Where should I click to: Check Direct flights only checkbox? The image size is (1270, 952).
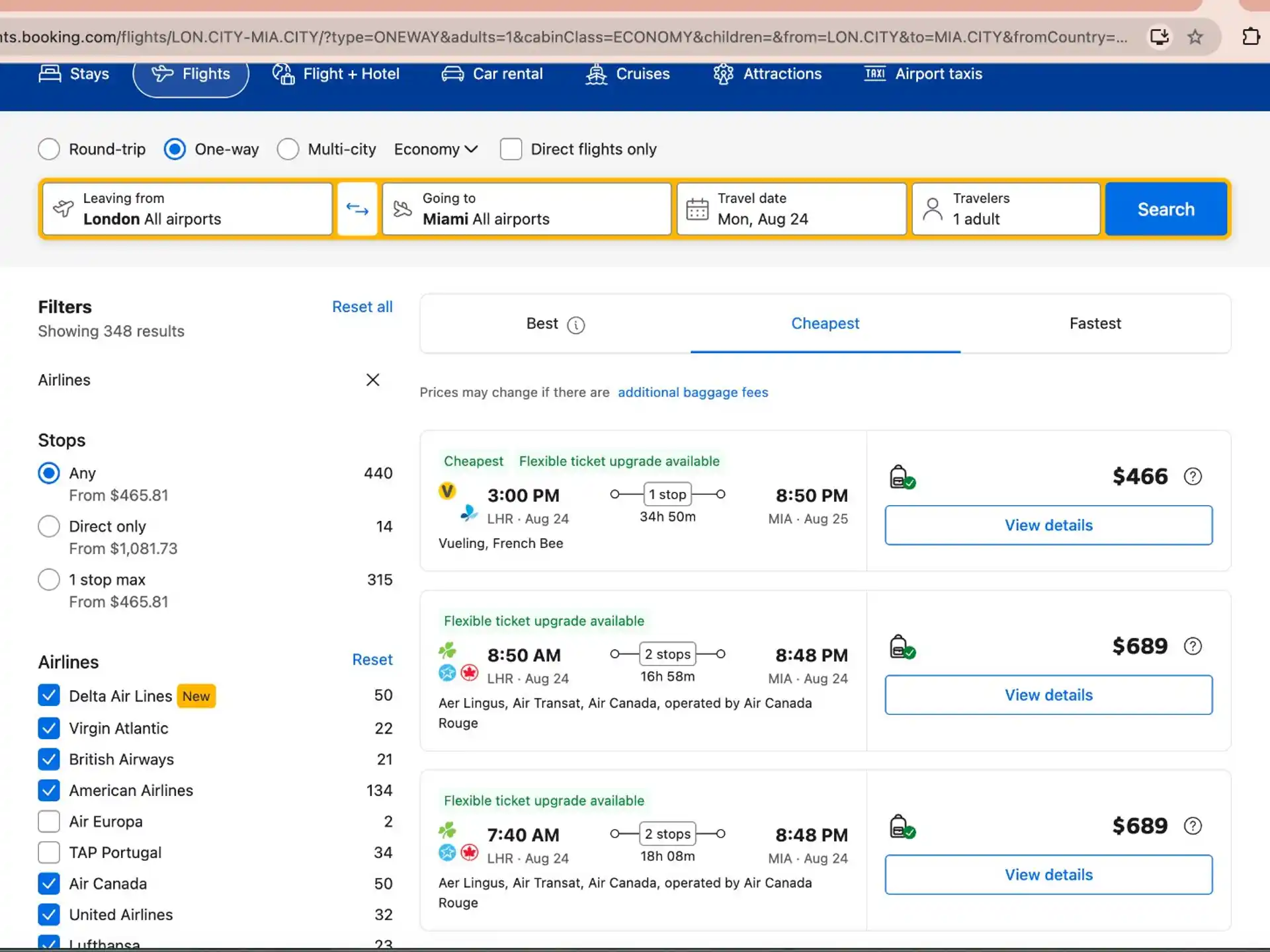tap(511, 149)
